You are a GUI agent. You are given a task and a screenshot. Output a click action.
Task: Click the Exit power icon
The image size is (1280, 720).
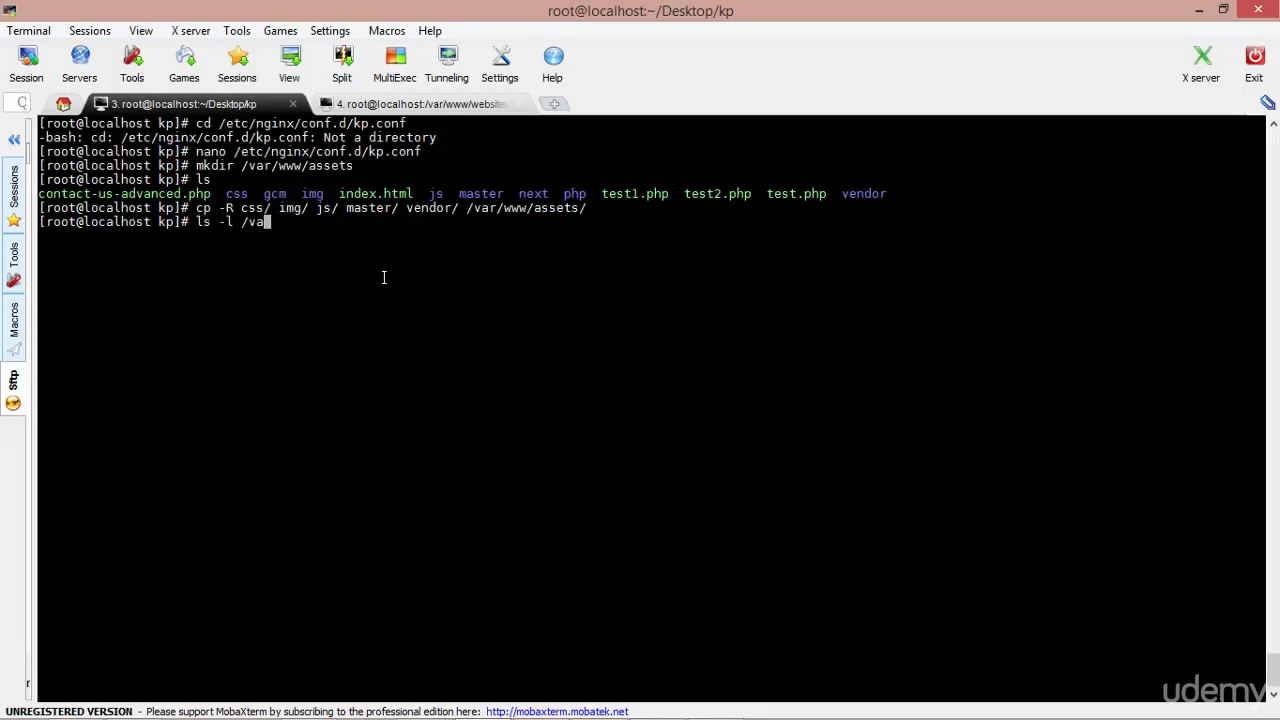[x=1254, y=64]
